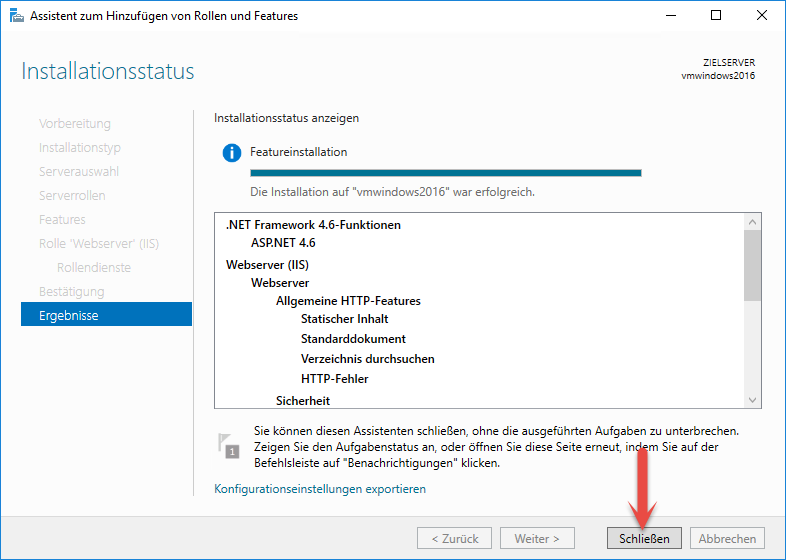
Task: Select Webserver (IIS) in the results list
Action: pyautogui.click(x=267, y=265)
